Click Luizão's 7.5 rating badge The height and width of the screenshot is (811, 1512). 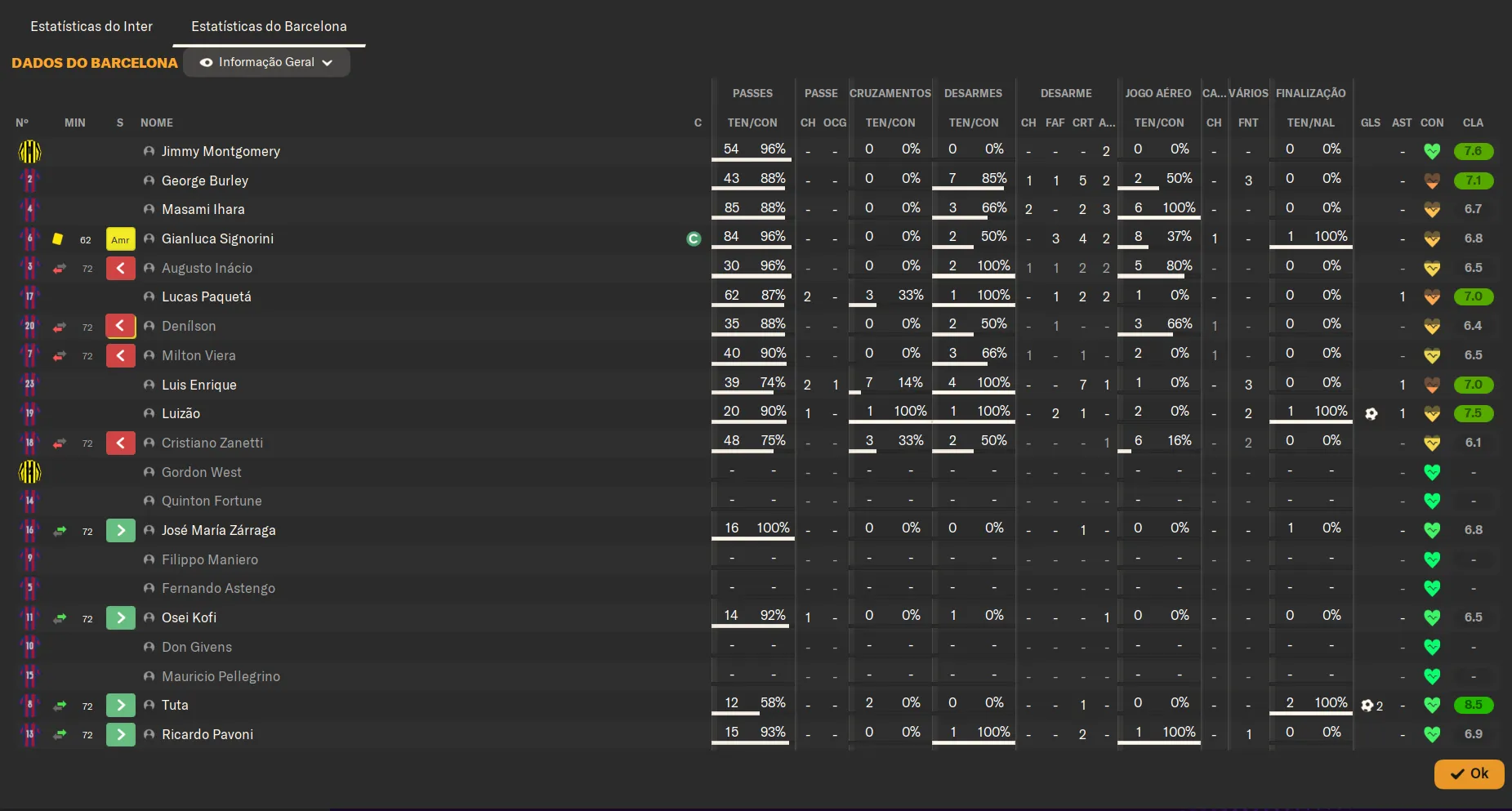tap(1474, 413)
